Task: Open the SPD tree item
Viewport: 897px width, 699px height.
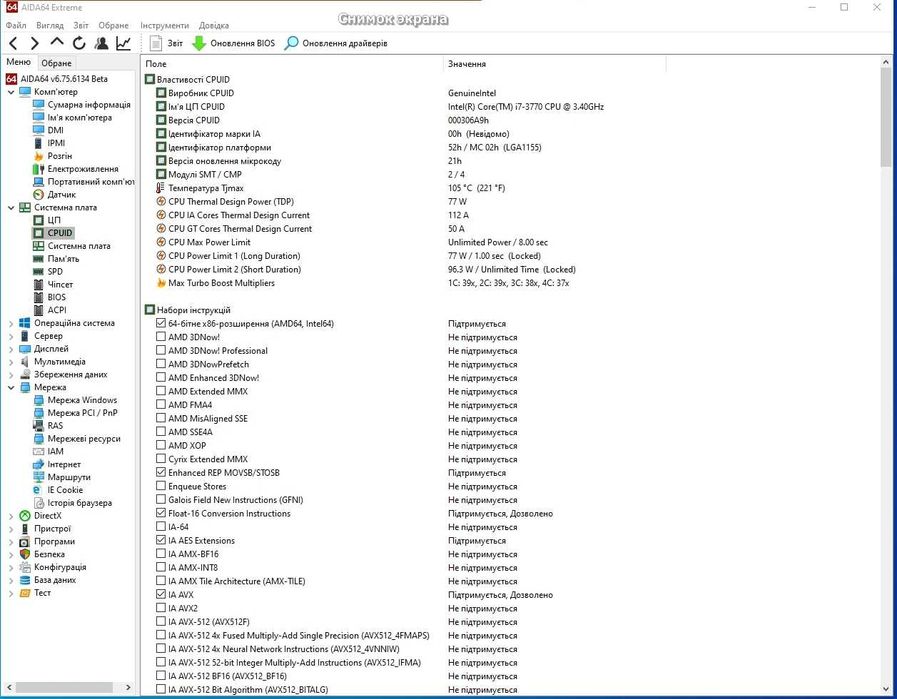Action: pyautogui.click(x=55, y=271)
